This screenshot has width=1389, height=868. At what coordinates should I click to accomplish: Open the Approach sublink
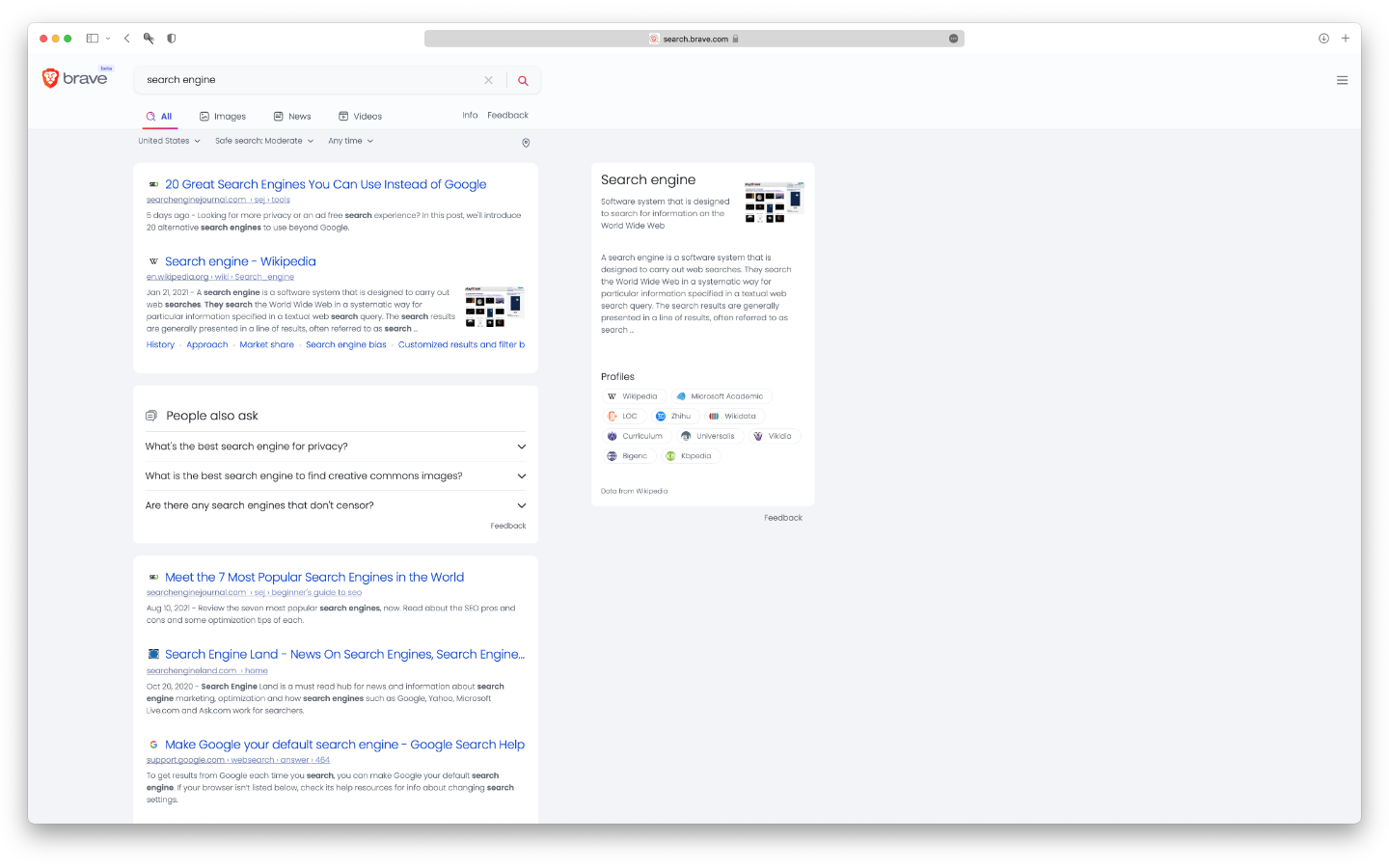point(207,344)
